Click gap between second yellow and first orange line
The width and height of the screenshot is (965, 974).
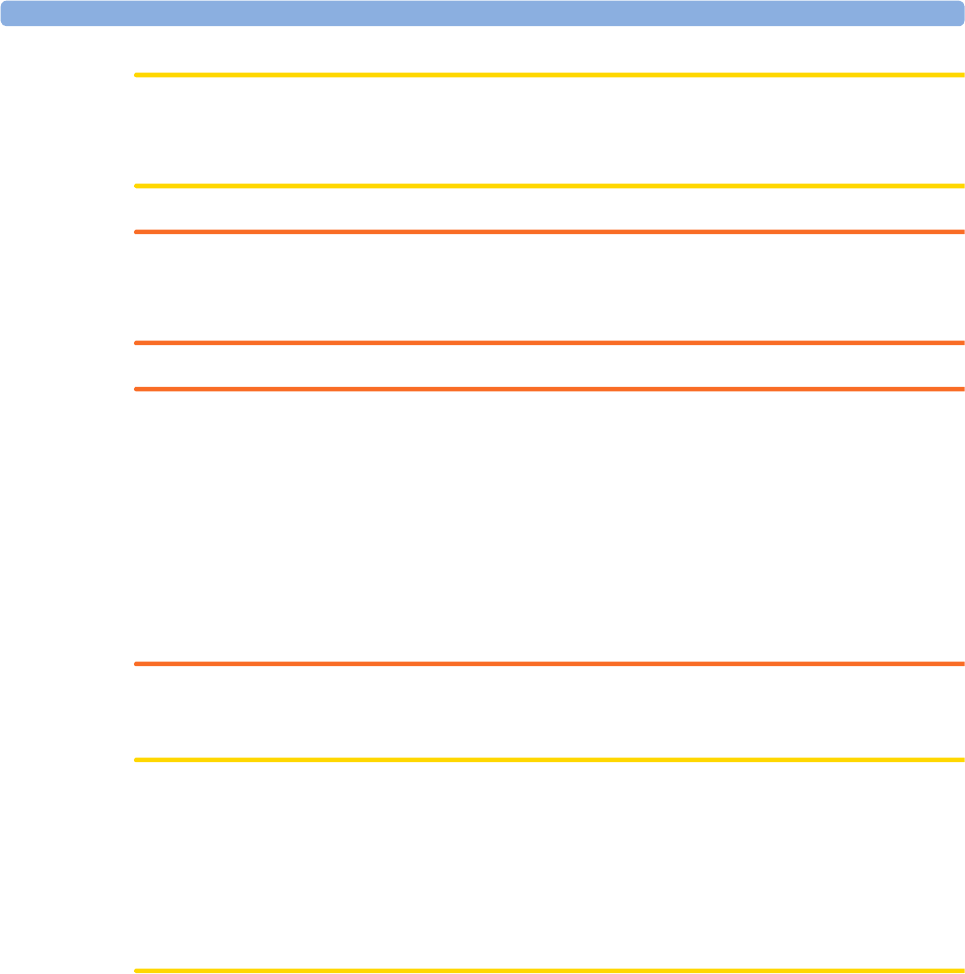(549, 209)
